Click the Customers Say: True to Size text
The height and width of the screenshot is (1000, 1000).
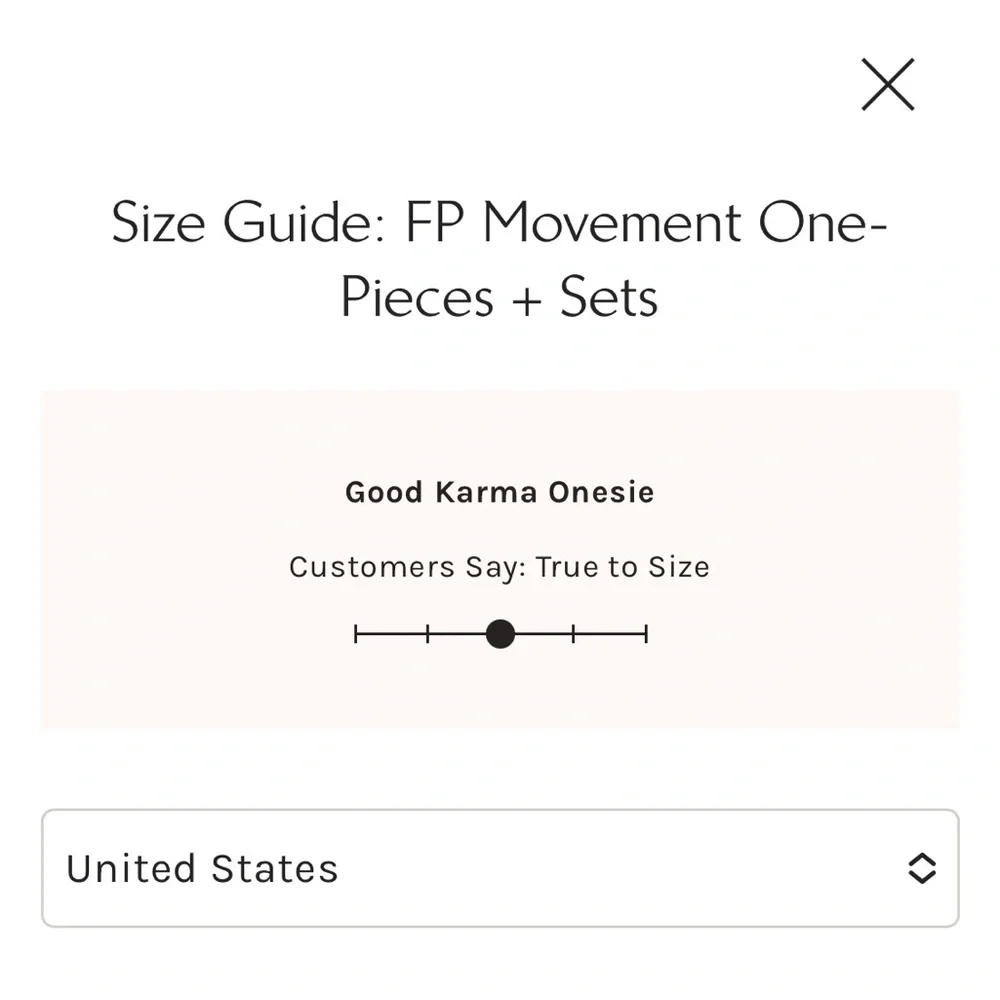pyautogui.click(x=500, y=567)
